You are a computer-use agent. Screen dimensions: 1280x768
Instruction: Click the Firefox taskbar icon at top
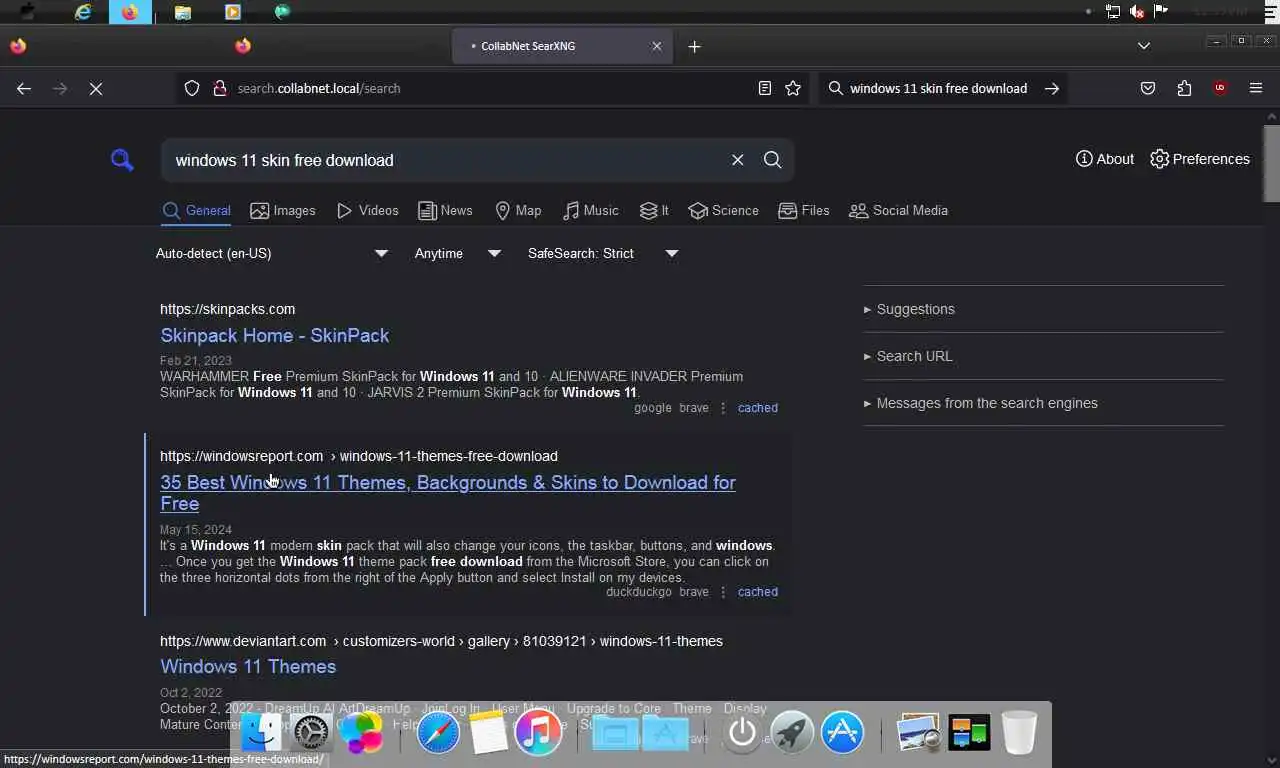(x=130, y=12)
